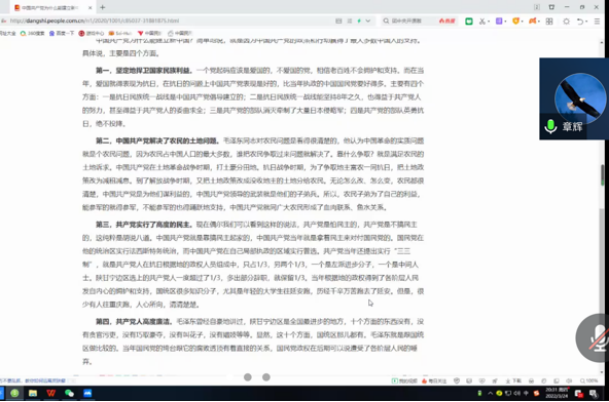
Task: Click the undo arrow icon in browser toolbar
Action: coord(580,21)
